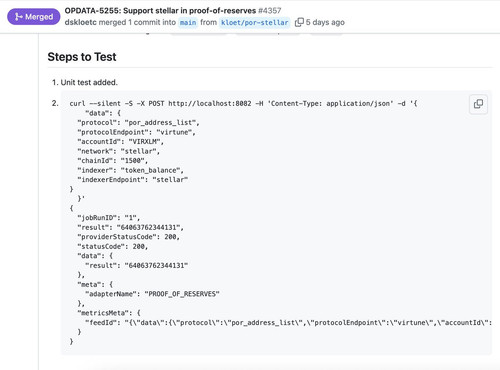Click the "accountId": "VIRXLM" code line
Screen dimensions: 500x370
coord(121,142)
